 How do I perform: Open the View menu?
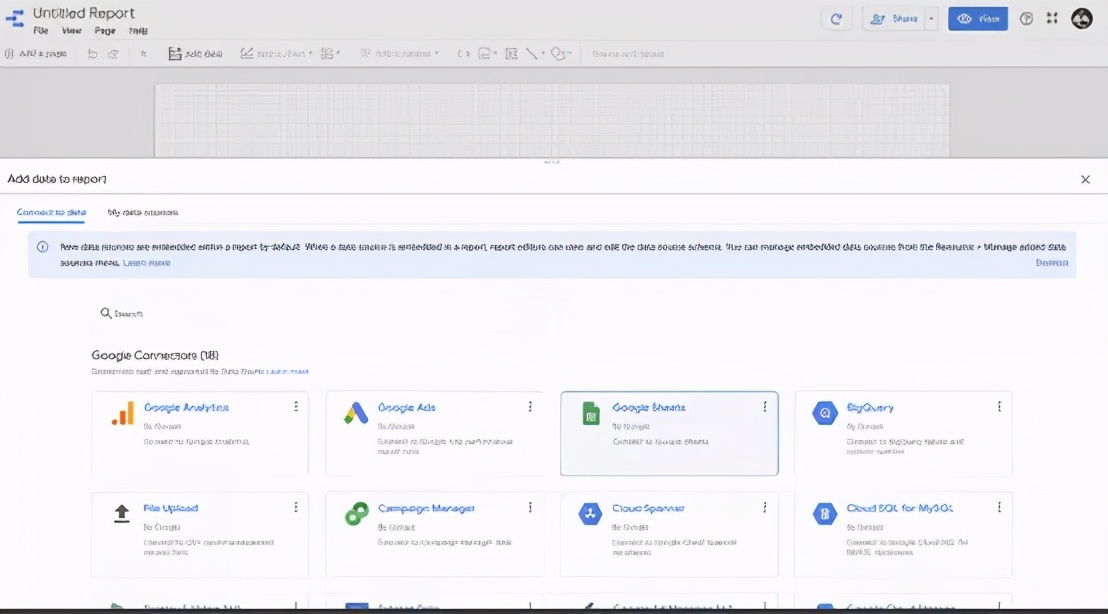[72, 31]
